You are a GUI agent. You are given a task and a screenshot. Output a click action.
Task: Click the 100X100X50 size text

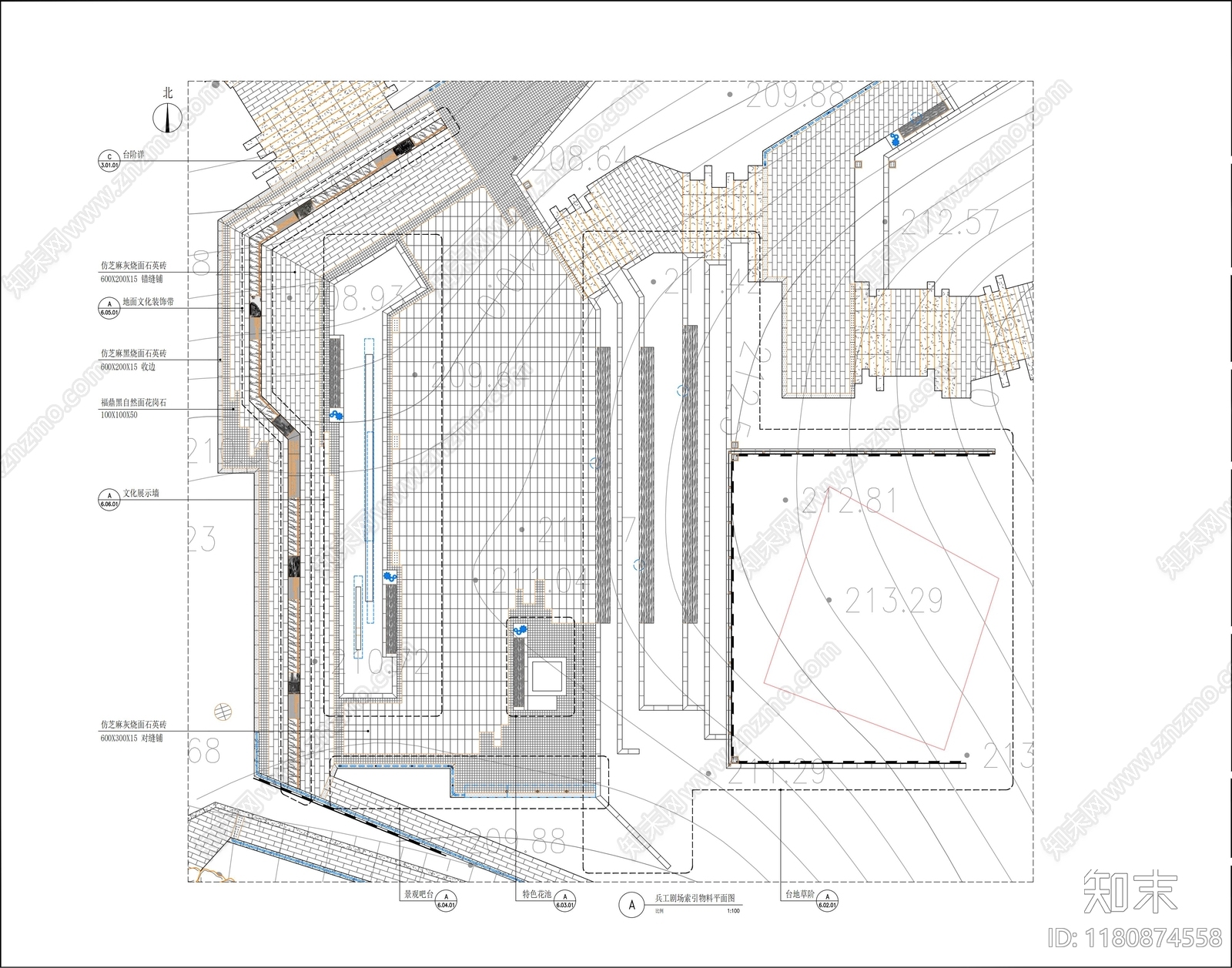pyautogui.click(x=119, y=415)
